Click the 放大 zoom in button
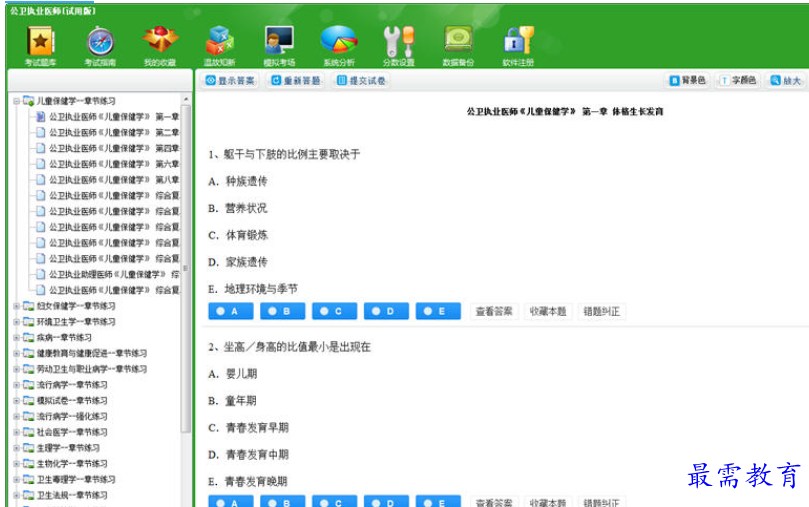The image size is (809, 507). tap(785, 80)
